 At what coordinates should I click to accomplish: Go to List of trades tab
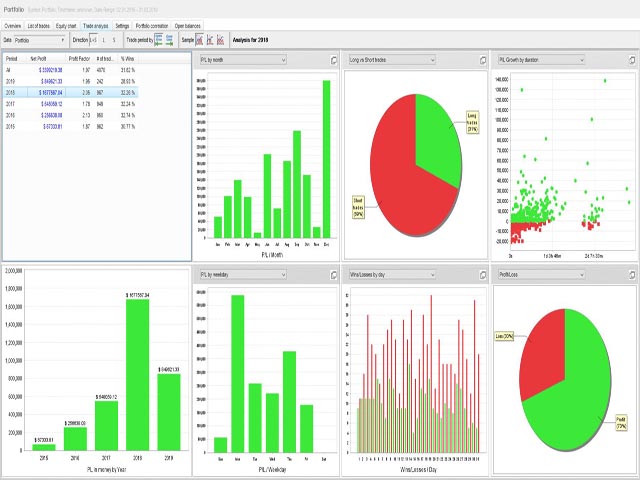coord(36,23)
